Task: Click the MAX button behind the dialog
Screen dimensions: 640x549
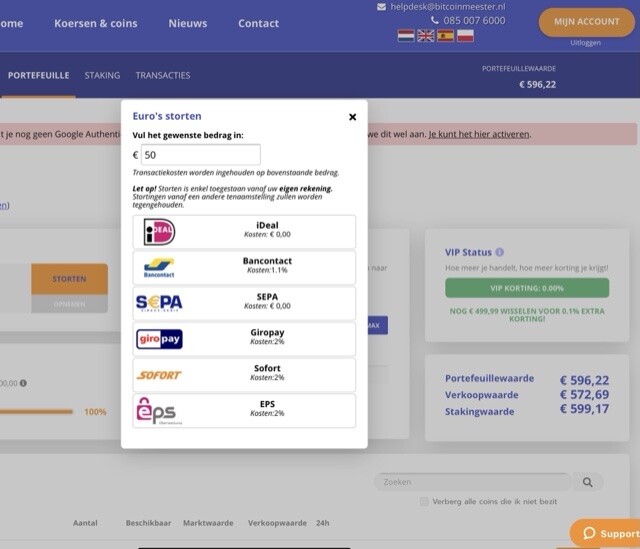Action: coord(378,325)
